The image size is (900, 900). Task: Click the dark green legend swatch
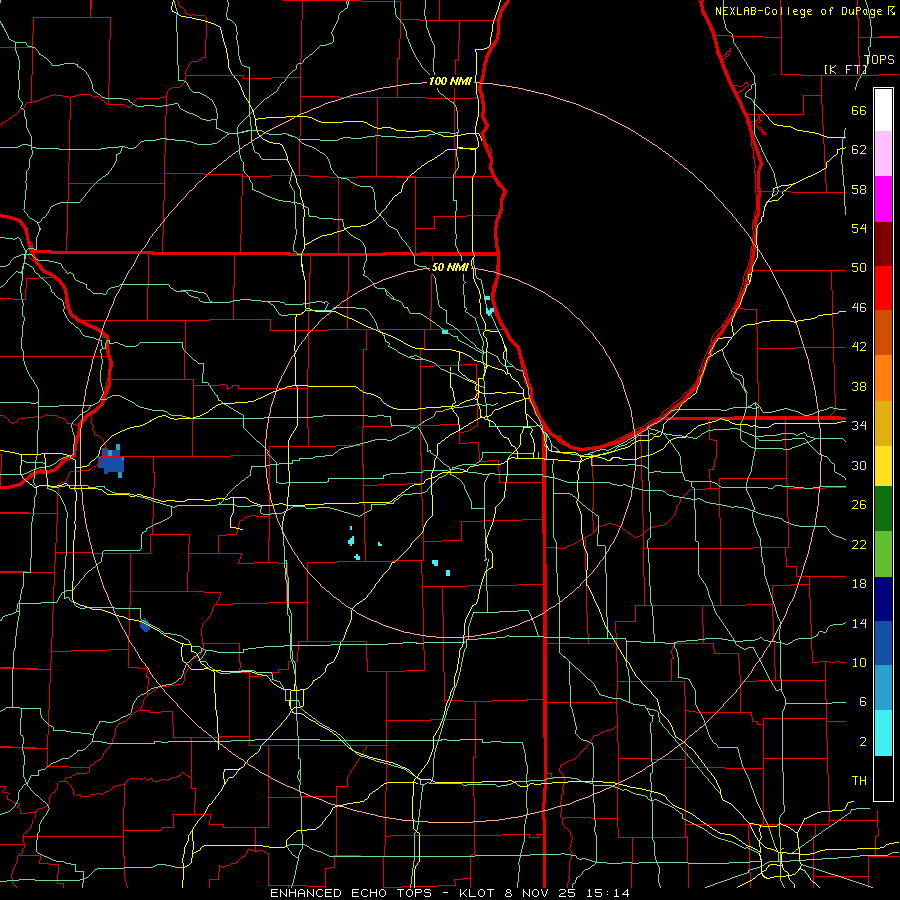883,509
